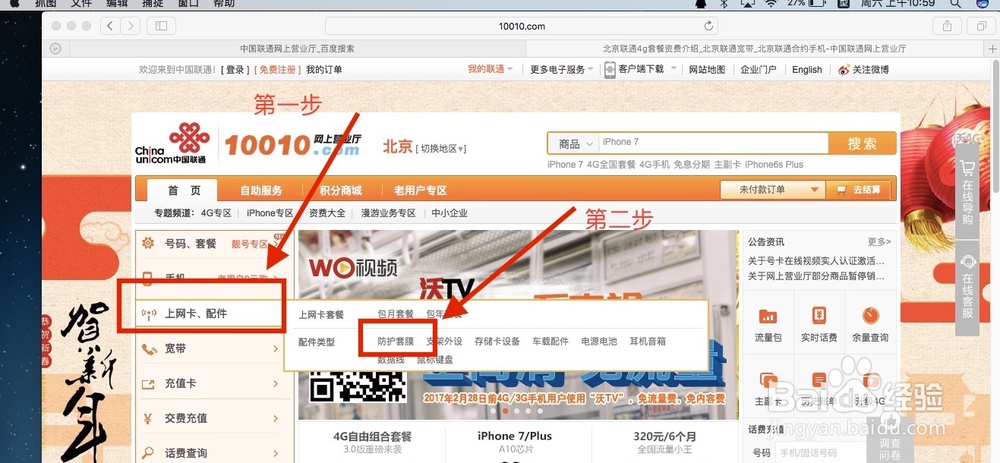Switch to the 百度搜索 browser tab
The image size is (1000, 463).
pyautogui.click(x=297, y=48)
